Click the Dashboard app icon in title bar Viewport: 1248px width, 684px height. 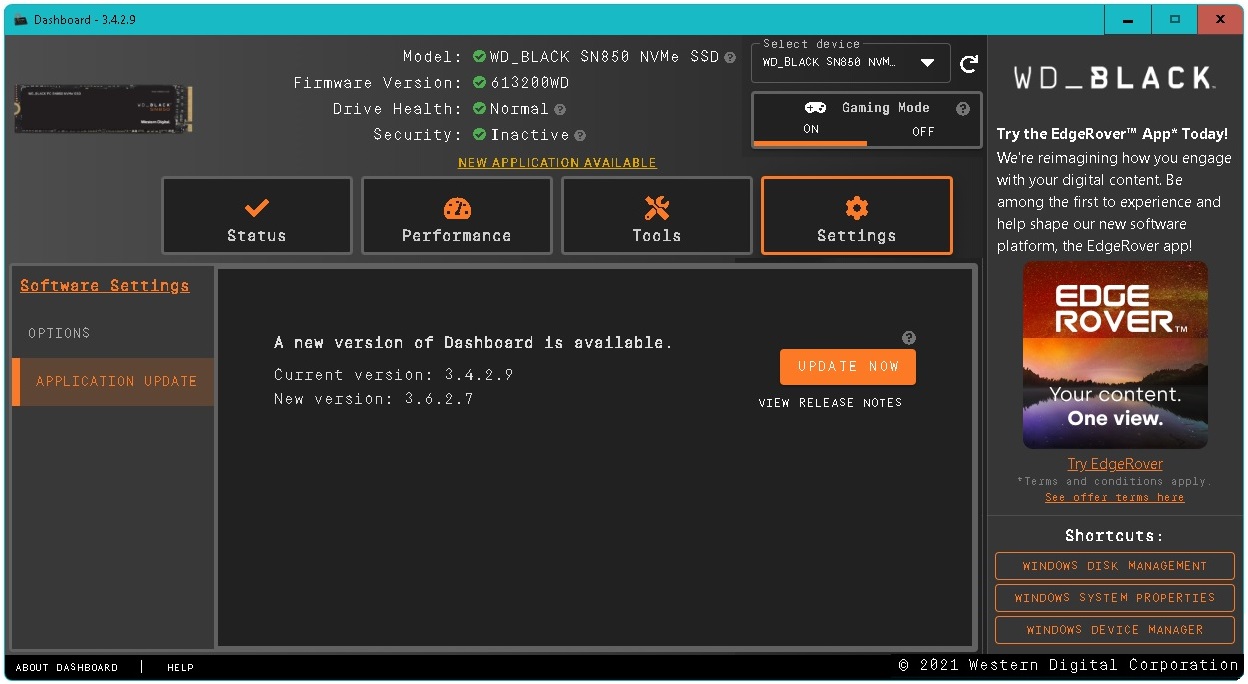20,20
